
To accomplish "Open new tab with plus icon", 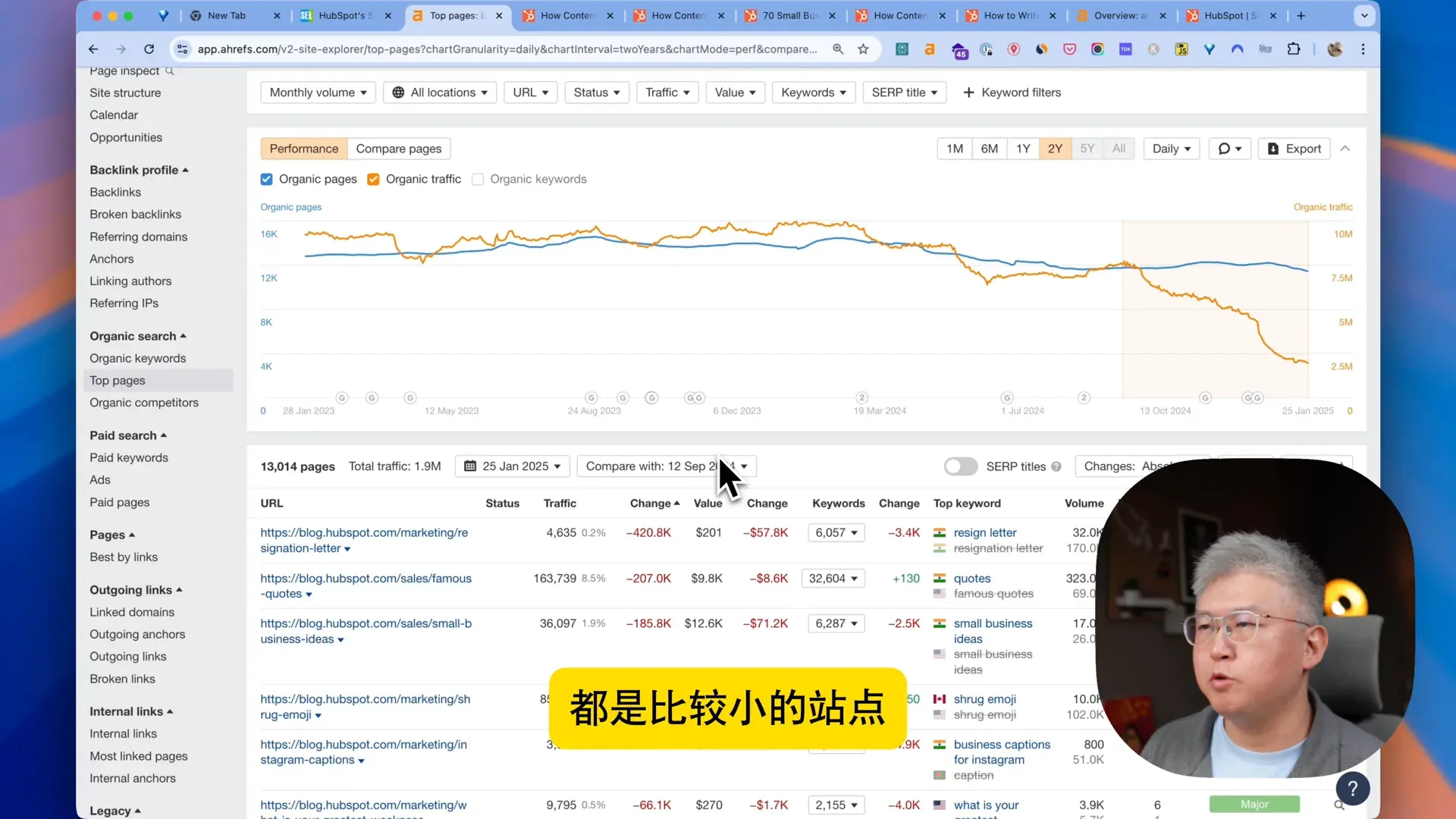I will tap(1301, 15).
